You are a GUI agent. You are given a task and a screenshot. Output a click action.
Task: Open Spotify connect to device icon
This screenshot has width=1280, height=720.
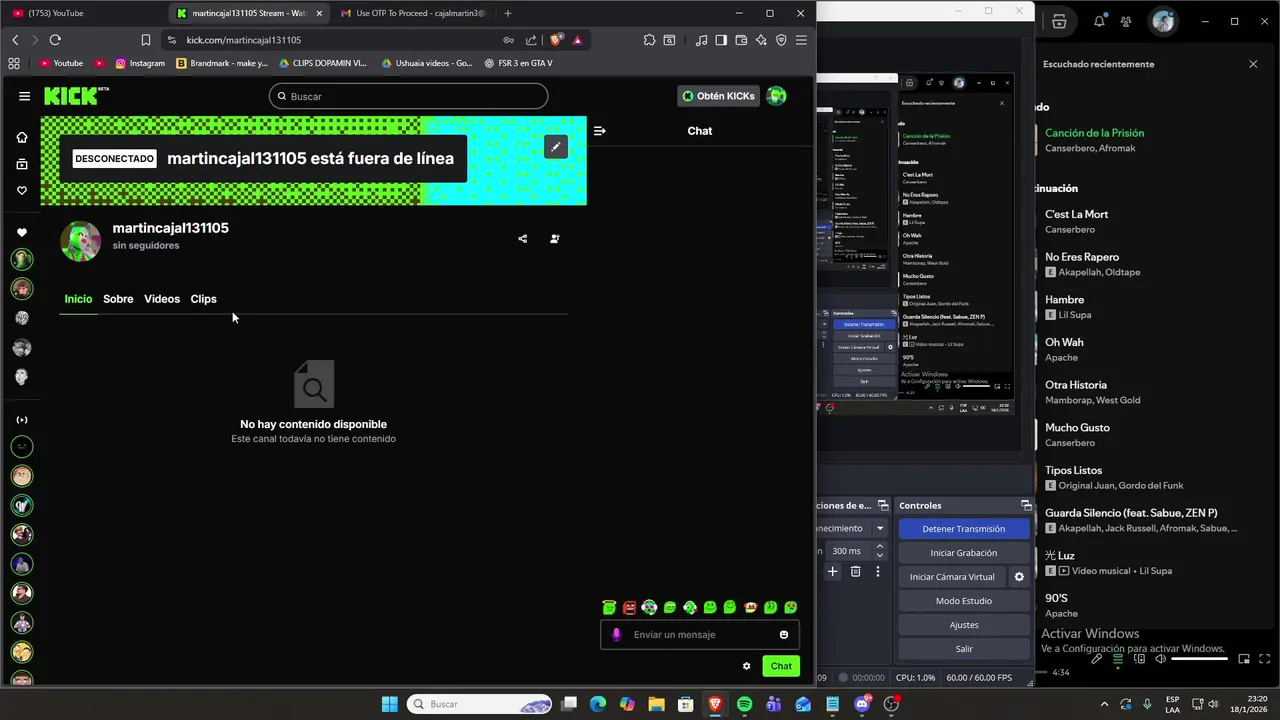[x=1139, y=659]
